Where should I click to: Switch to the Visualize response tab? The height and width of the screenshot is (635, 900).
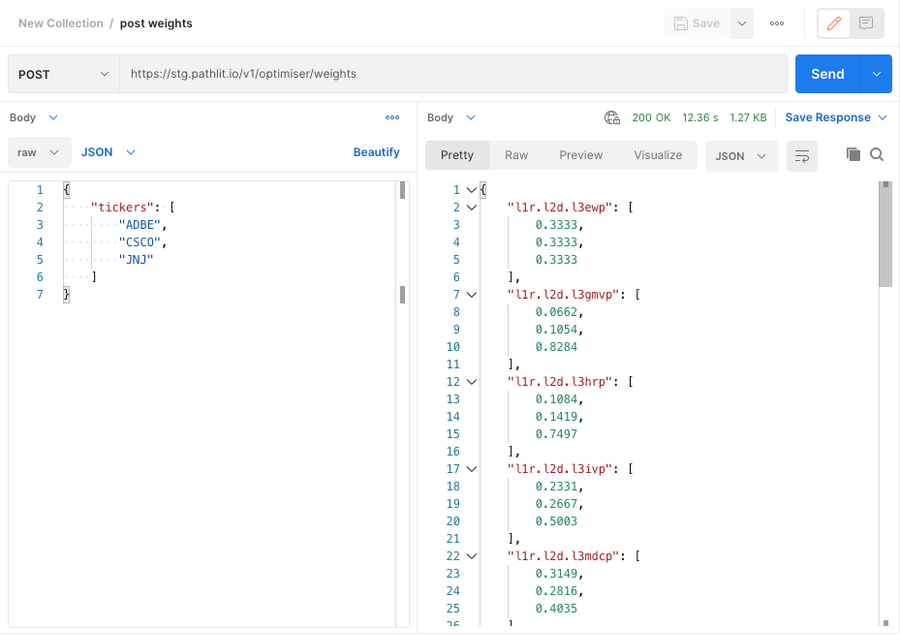pos(657,155)
